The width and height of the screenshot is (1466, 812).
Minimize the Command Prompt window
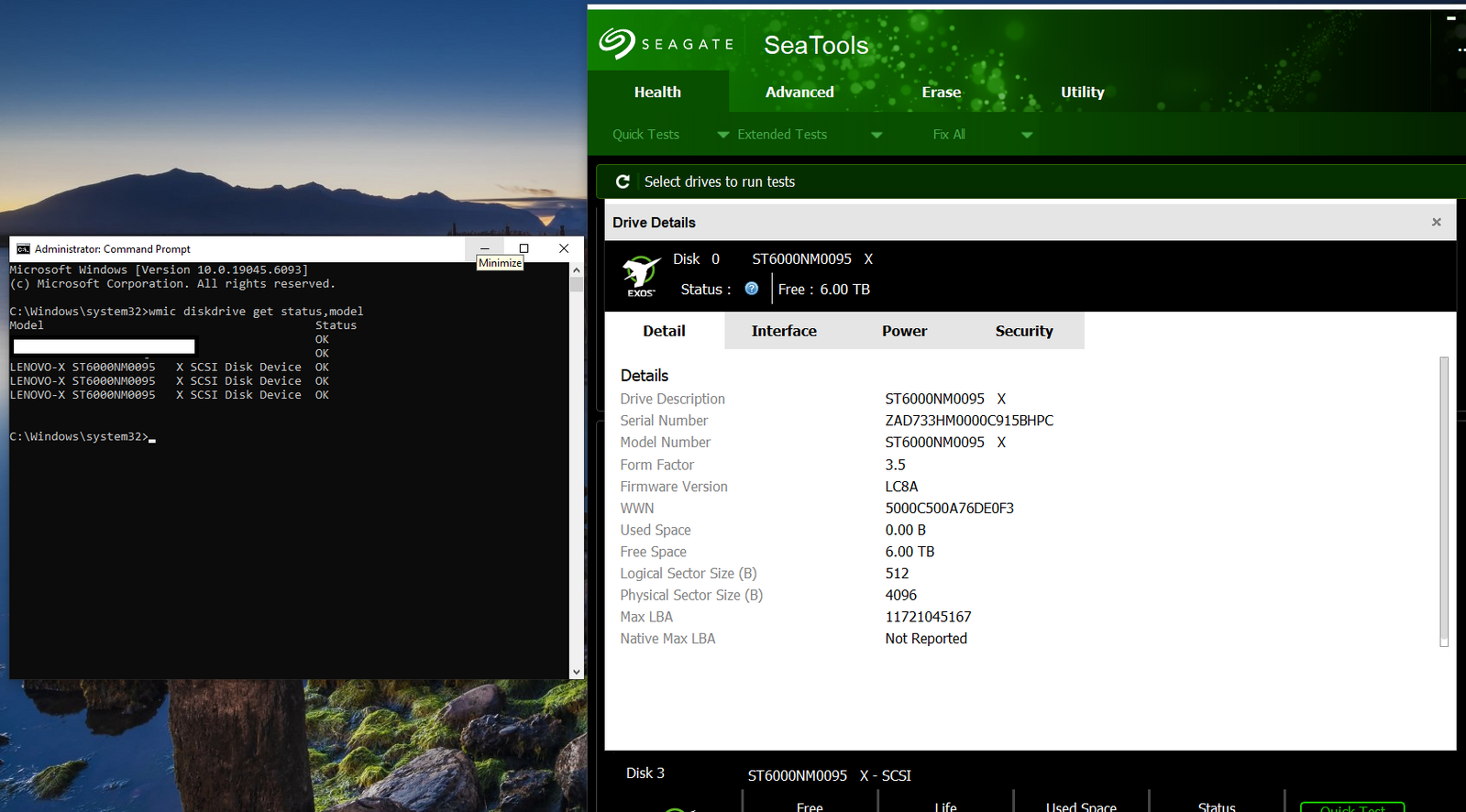485,248
